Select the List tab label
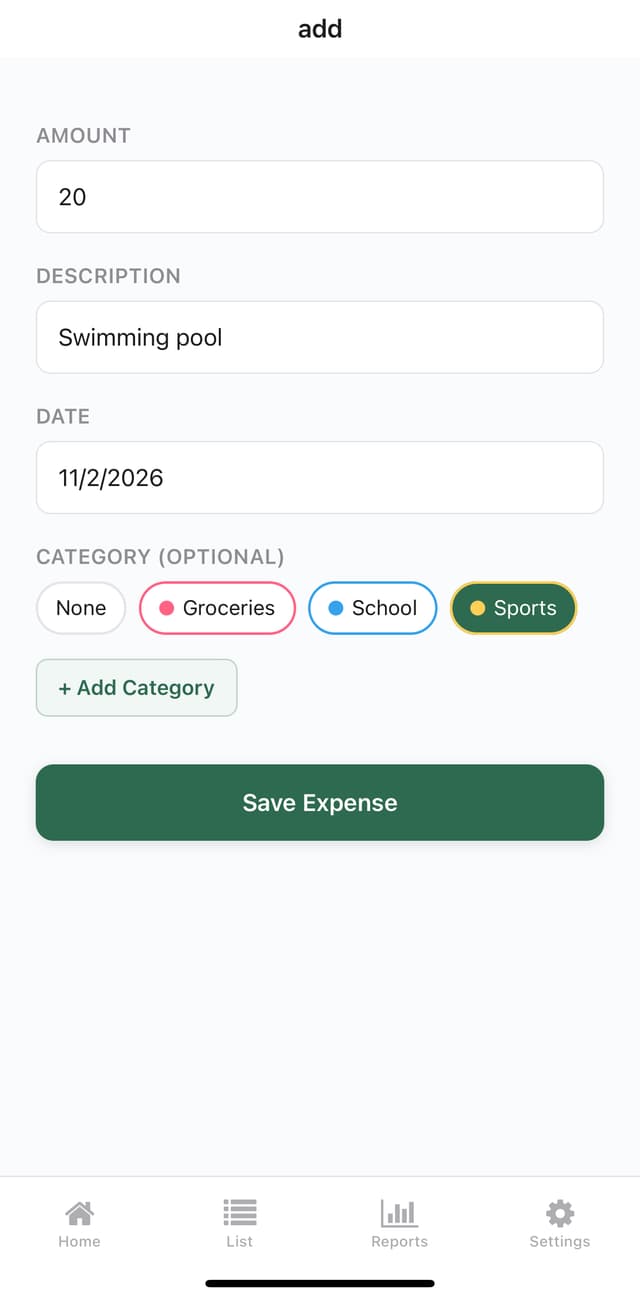The width and height of the screenshot is (640, 1299). pos(239,1241)
